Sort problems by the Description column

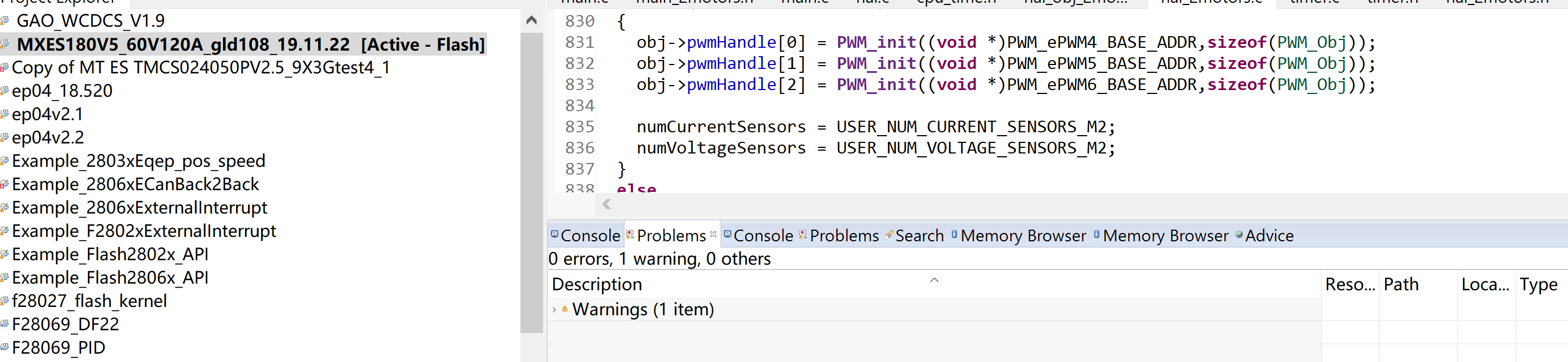point(597,284)
